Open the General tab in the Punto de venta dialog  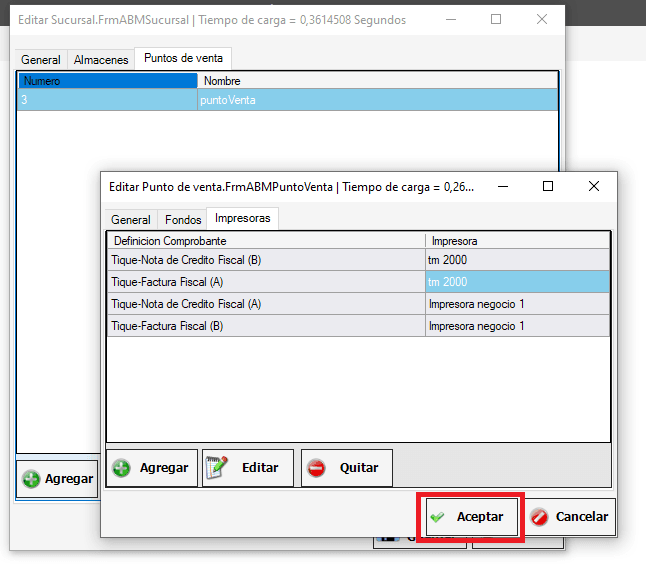(131, 220)
